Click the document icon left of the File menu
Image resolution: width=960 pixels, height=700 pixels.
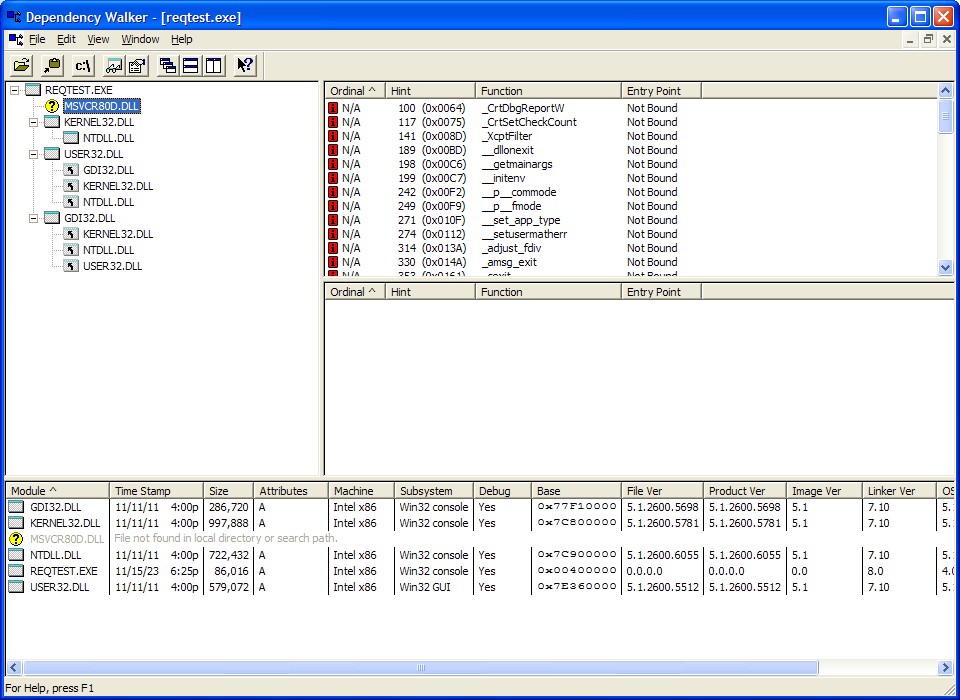[x=16, y=39]
